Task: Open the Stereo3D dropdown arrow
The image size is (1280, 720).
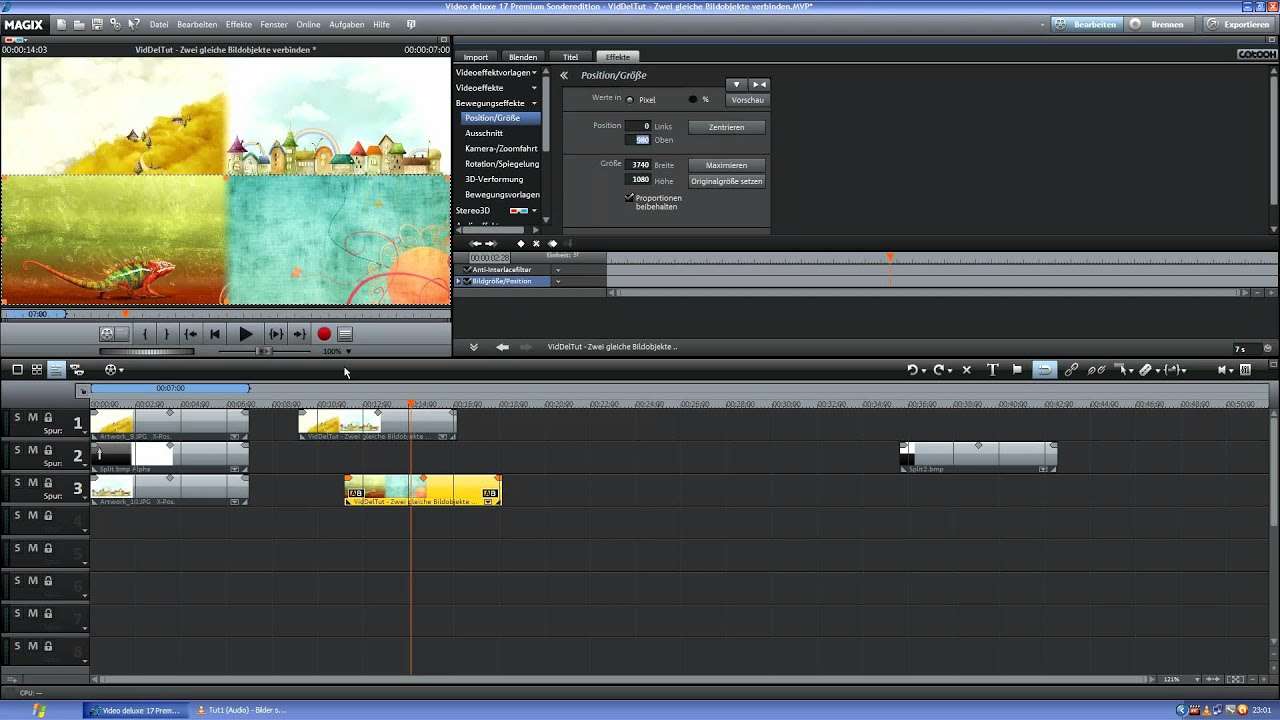Action: point(534,211)
